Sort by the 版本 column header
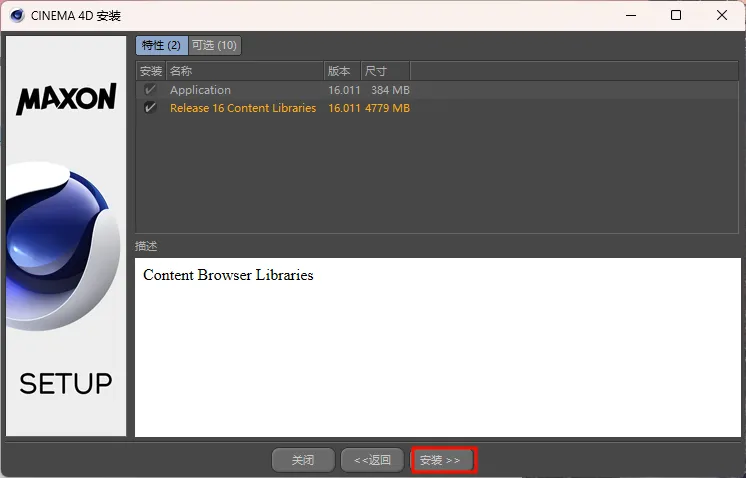This screenshot has height=478, width=746. click(343, 71)
